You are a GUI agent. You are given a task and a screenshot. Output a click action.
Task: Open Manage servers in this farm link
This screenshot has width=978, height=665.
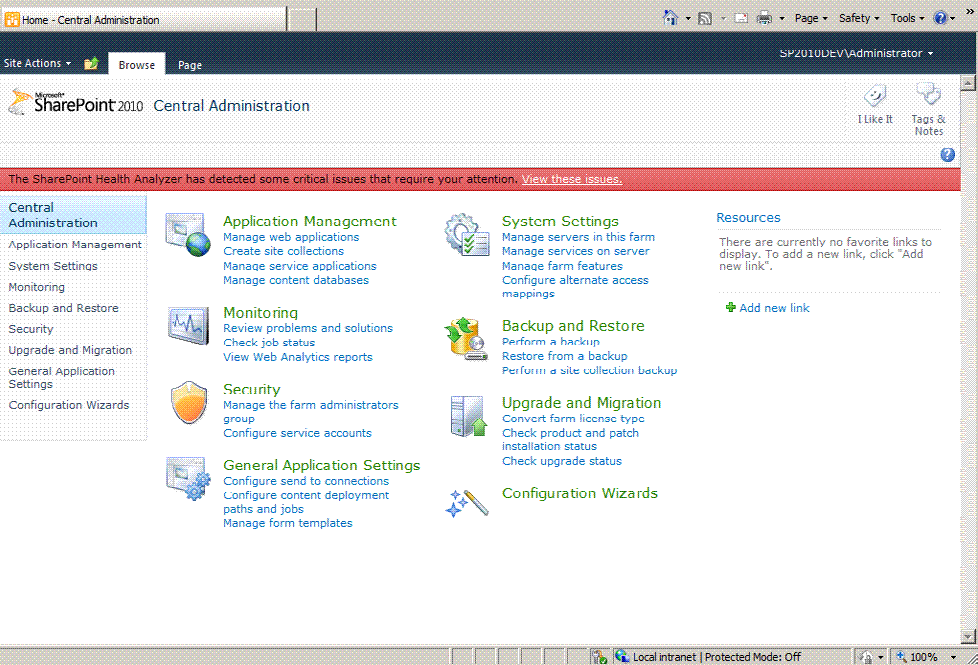(579, 237)
